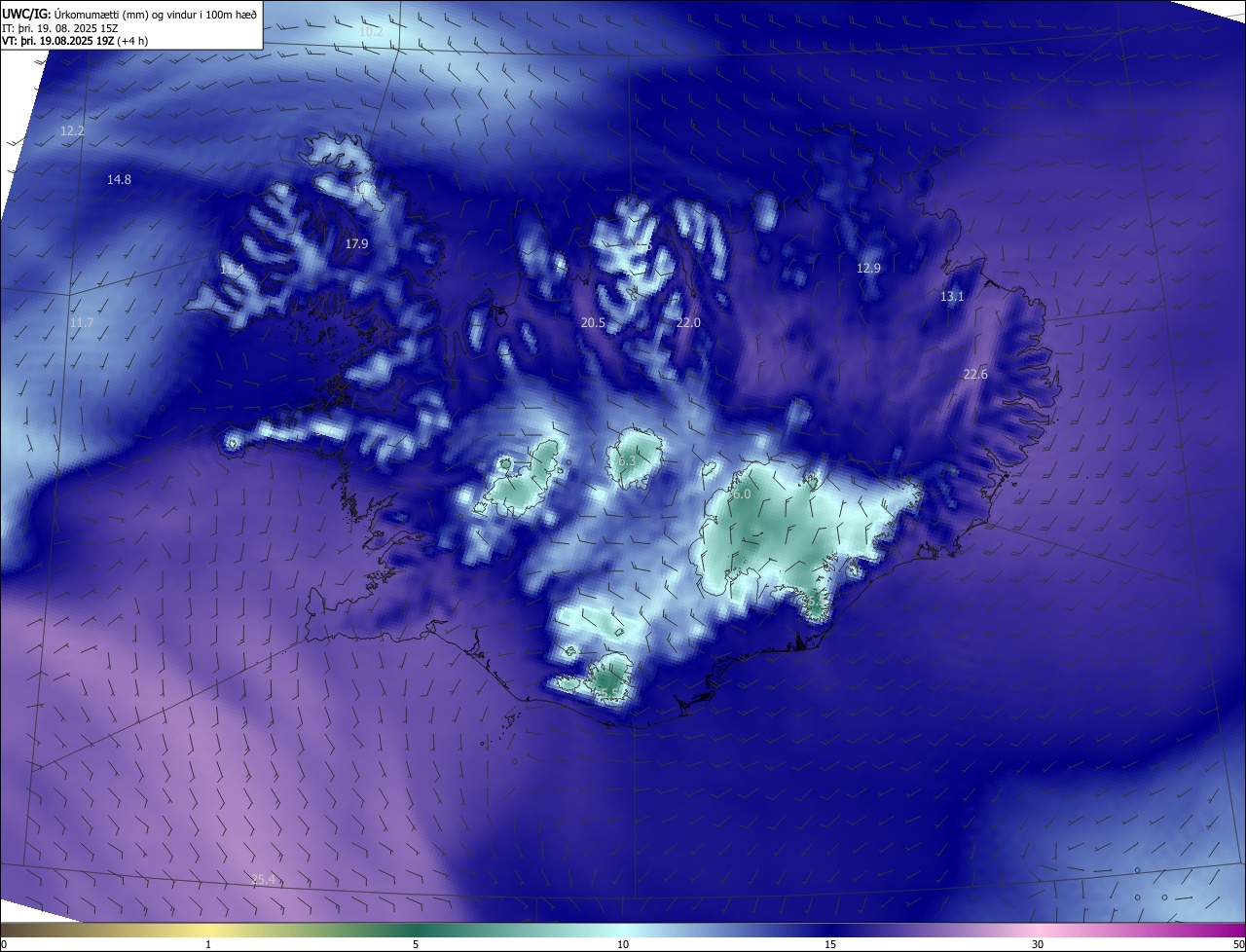Click the map value "22.0"
Image resolution: width=1246 pixels, height=952 pixels.
pos(688,322)
